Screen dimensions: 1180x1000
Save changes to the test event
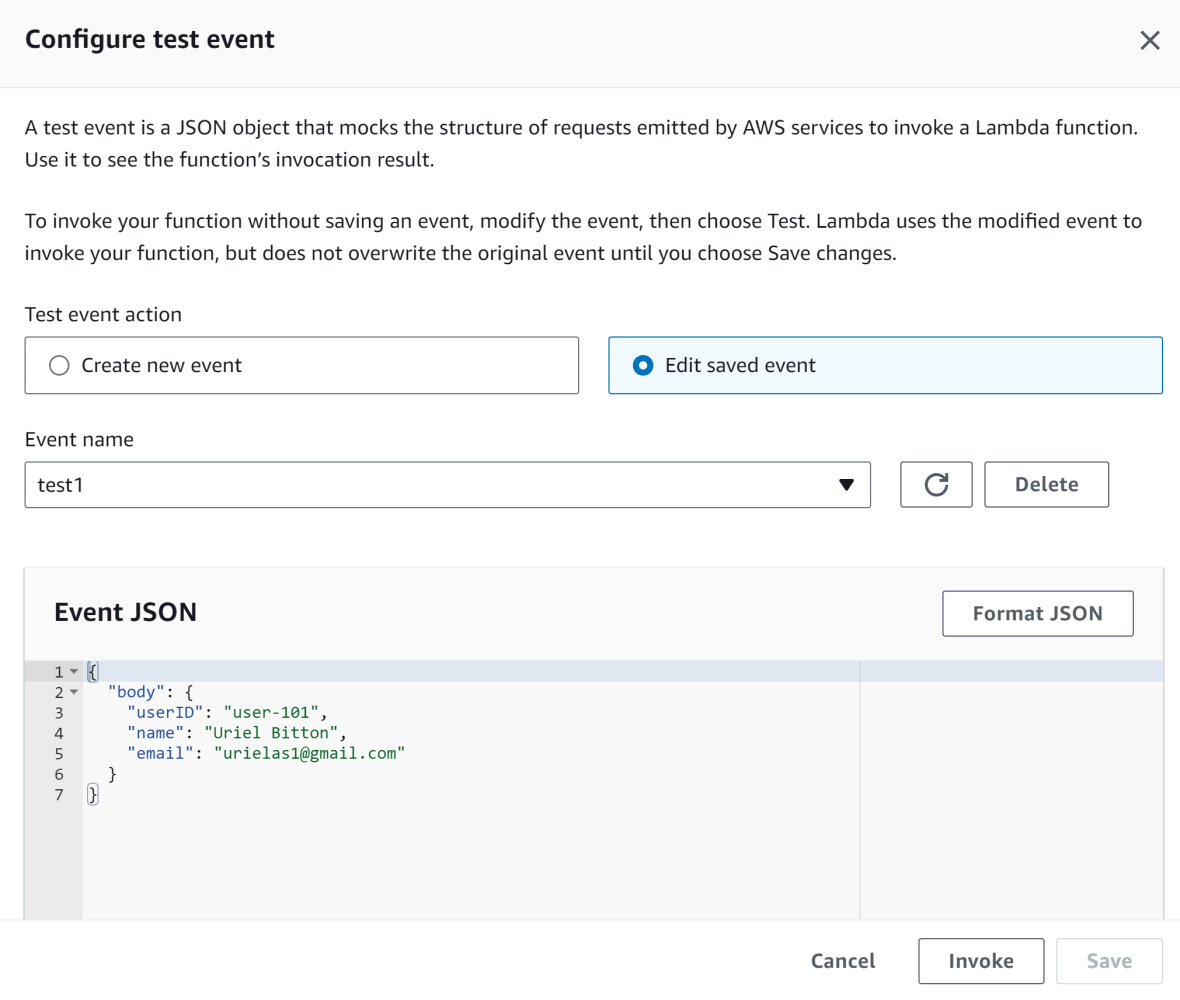1108,960
